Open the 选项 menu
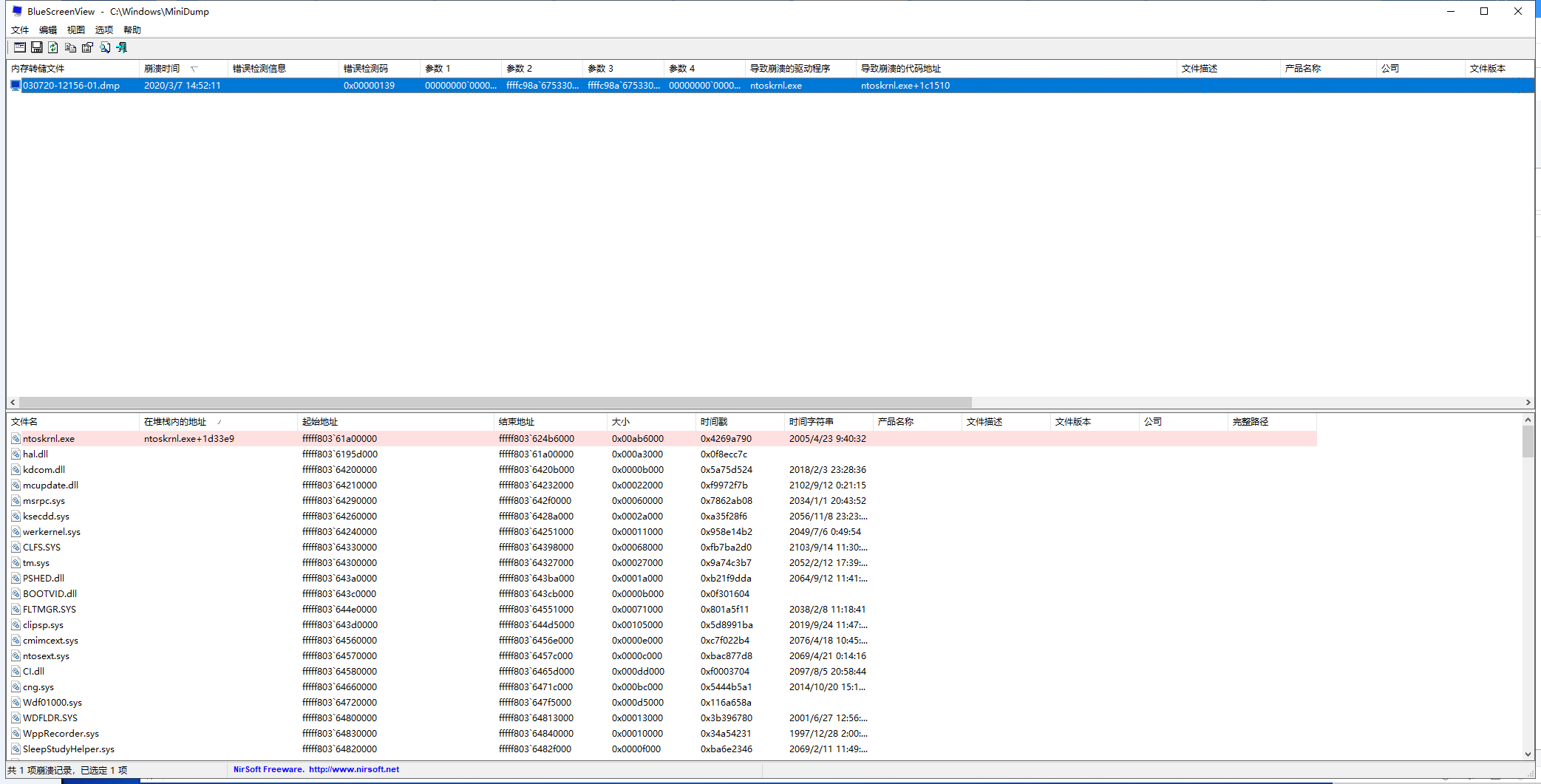1541x784 pixels. [x=103, y=30]
